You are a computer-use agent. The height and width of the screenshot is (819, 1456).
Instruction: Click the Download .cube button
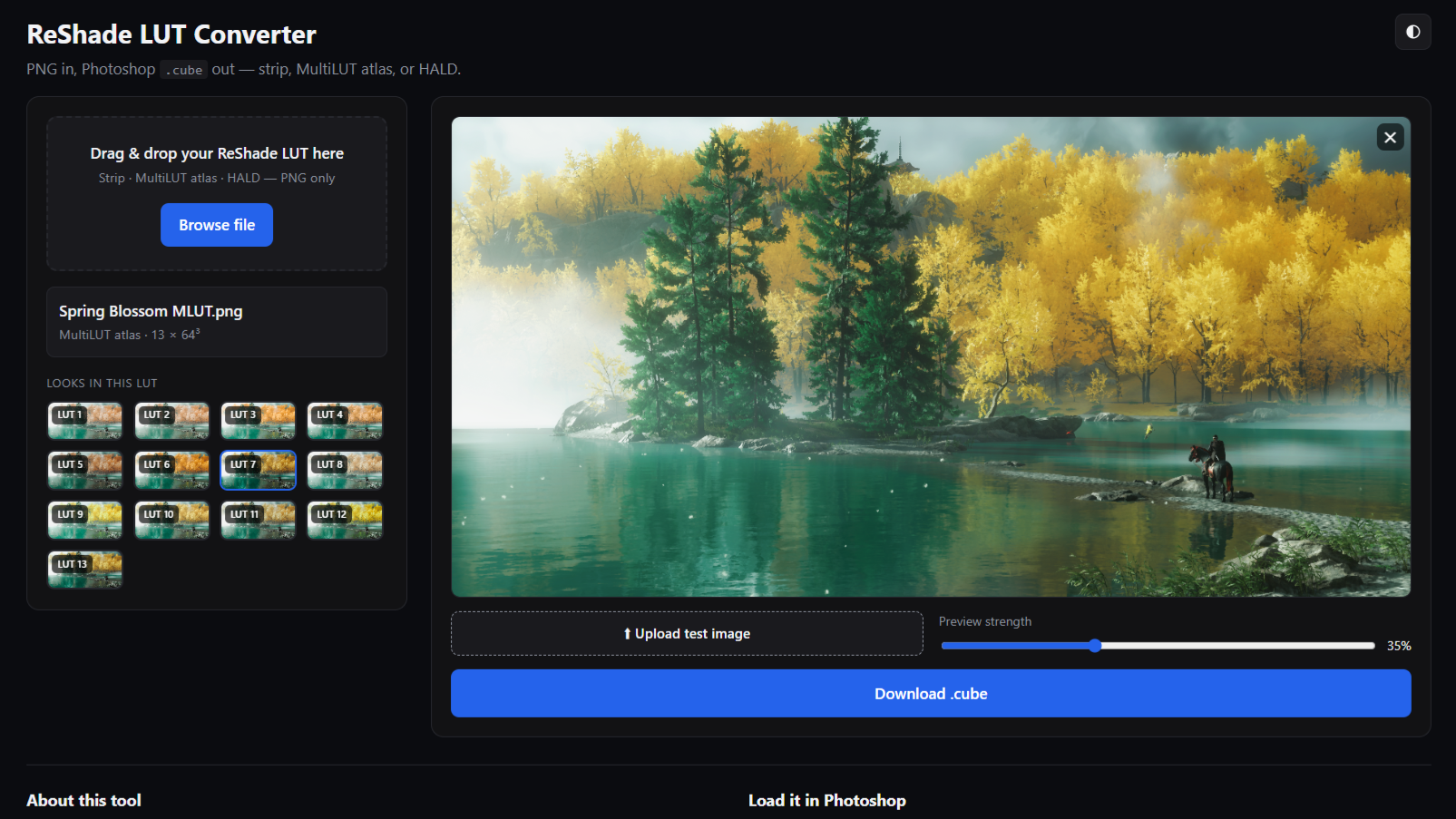(931, 694)
